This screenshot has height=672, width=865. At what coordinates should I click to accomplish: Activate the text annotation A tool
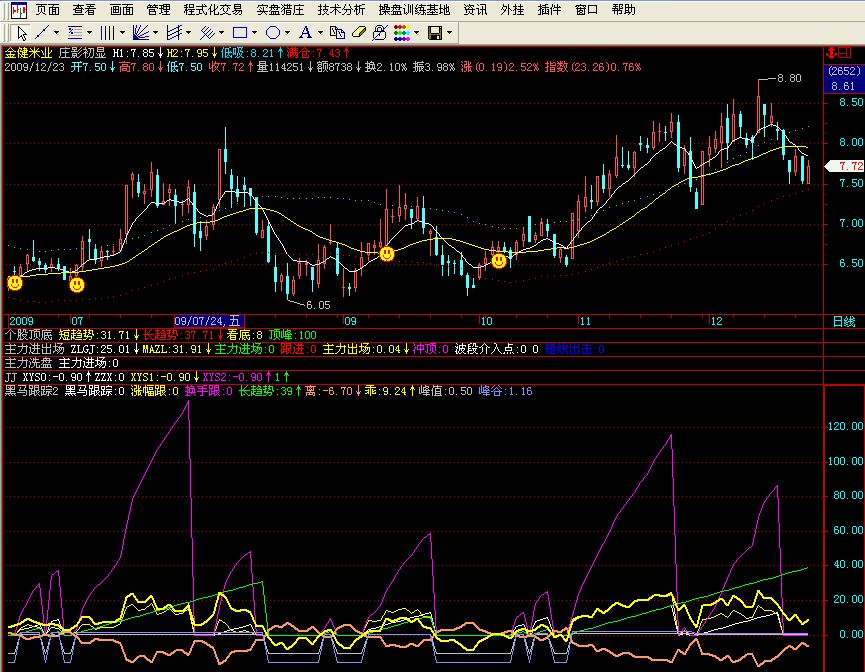pos(304,32)
